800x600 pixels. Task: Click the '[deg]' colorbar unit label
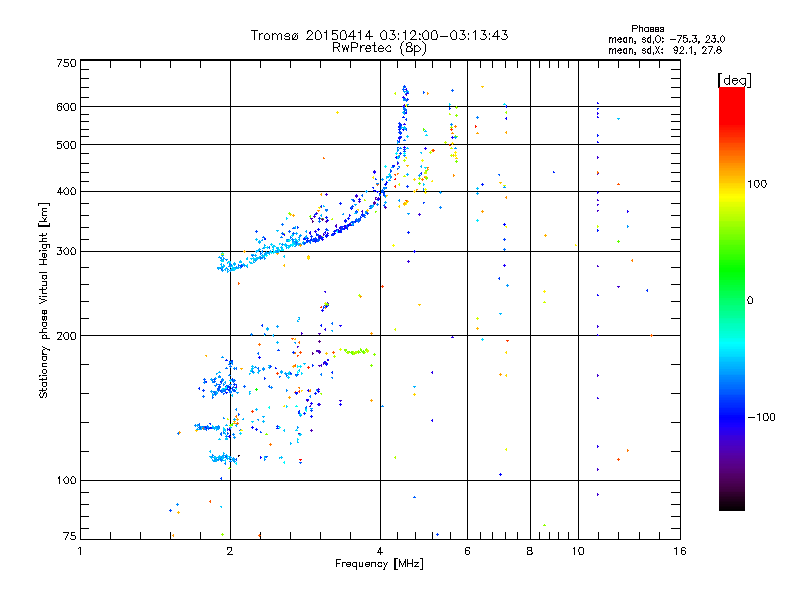pos(734,80)
